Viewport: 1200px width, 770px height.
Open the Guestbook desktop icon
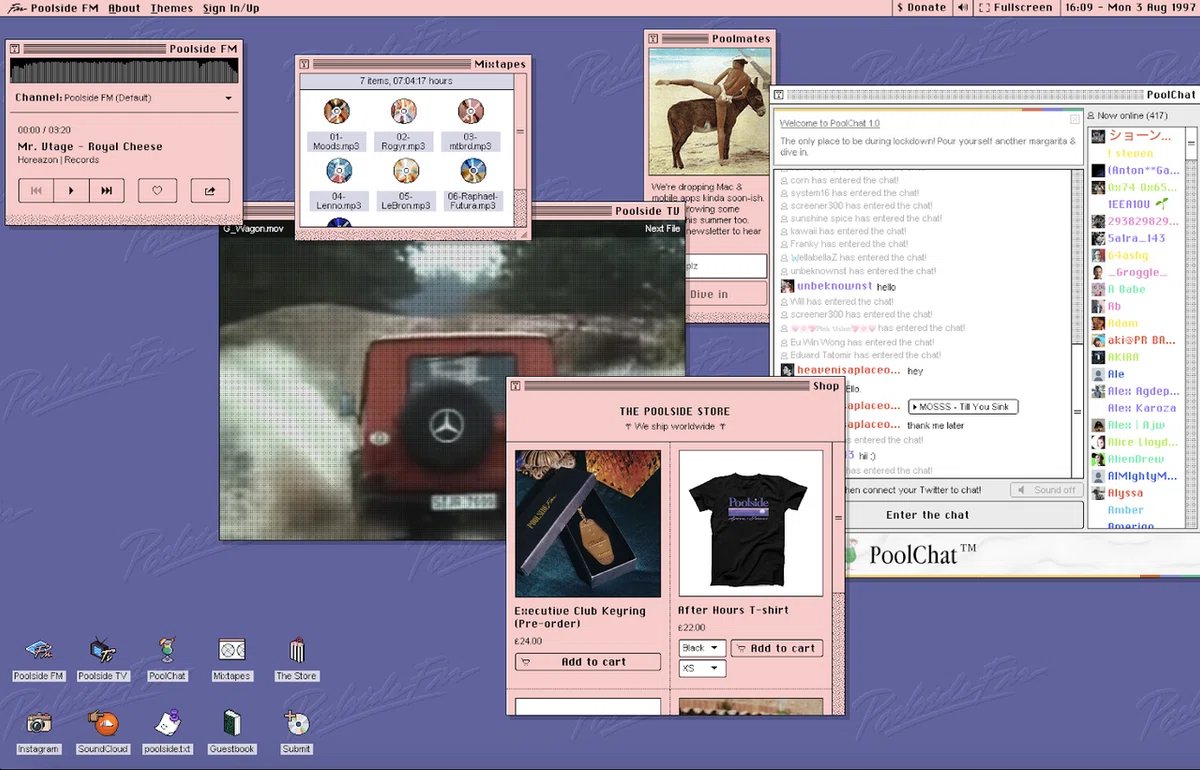232,732
